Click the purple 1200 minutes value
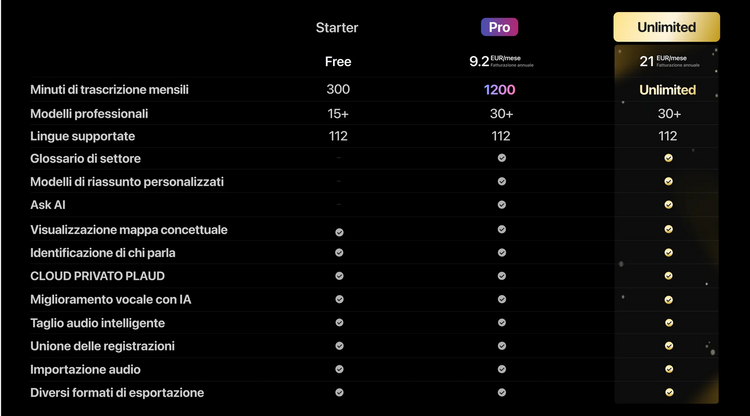Image resolution: width=750 pixels, height=416 pixels. [x=500, y=90]
